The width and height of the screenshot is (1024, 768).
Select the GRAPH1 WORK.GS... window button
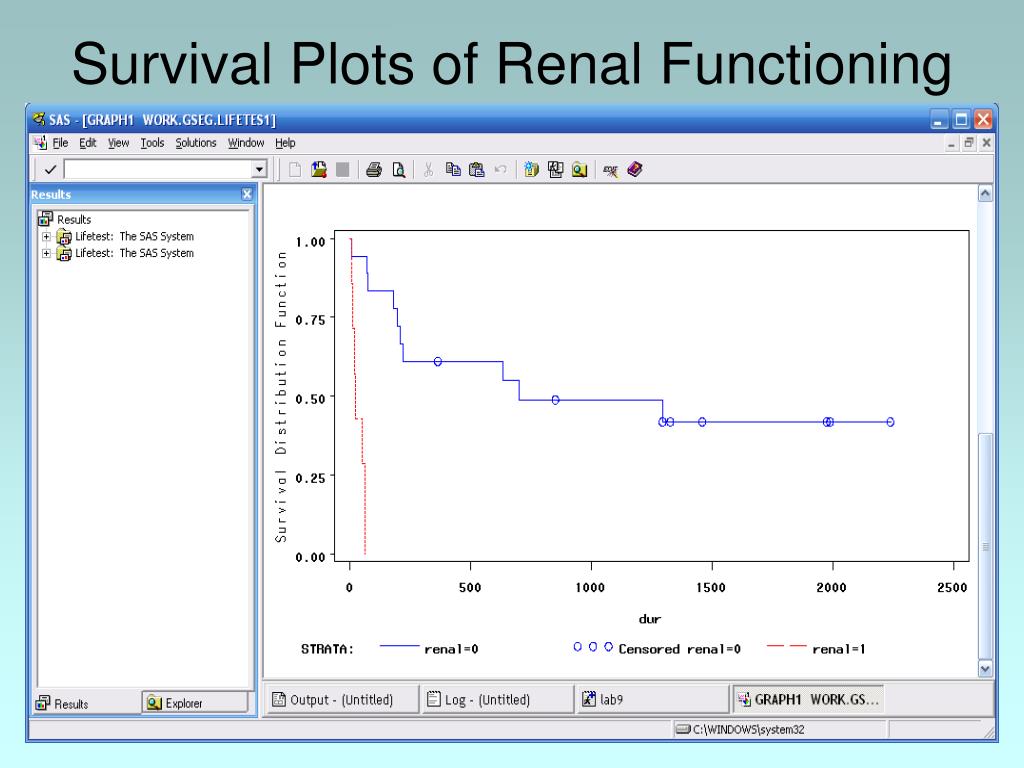(x=808, y=699)
